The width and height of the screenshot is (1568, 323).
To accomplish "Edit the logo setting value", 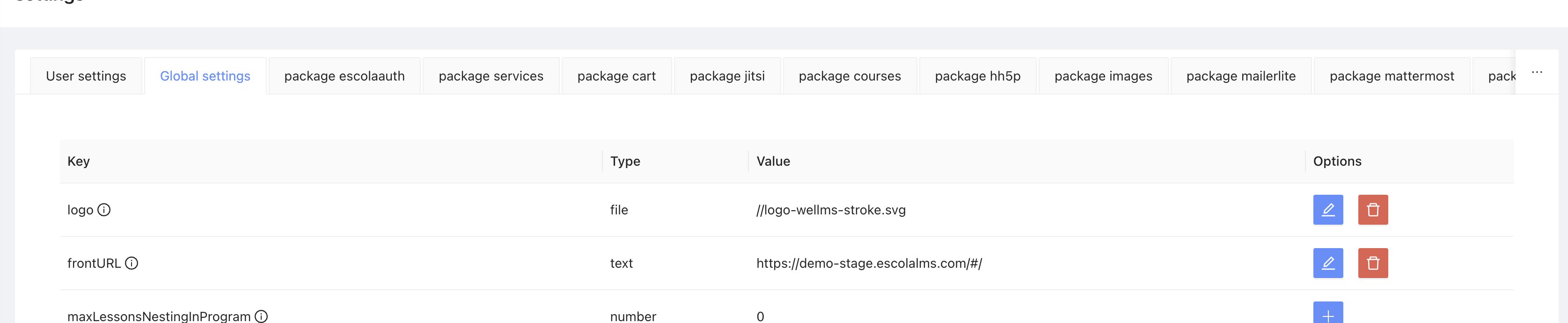I will (x=1328, y=209).
